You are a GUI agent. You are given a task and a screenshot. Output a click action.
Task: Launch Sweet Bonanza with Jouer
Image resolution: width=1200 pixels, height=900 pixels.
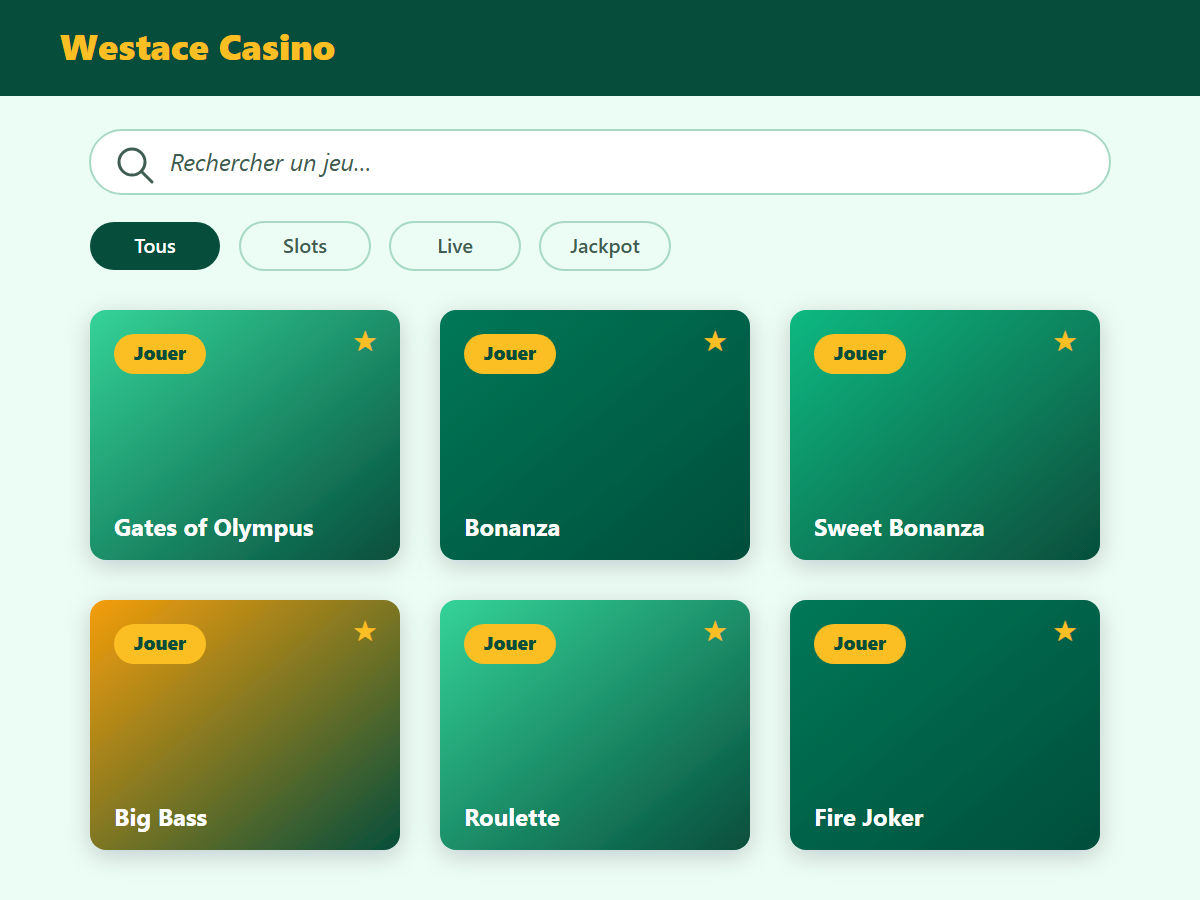coord(860,354)
